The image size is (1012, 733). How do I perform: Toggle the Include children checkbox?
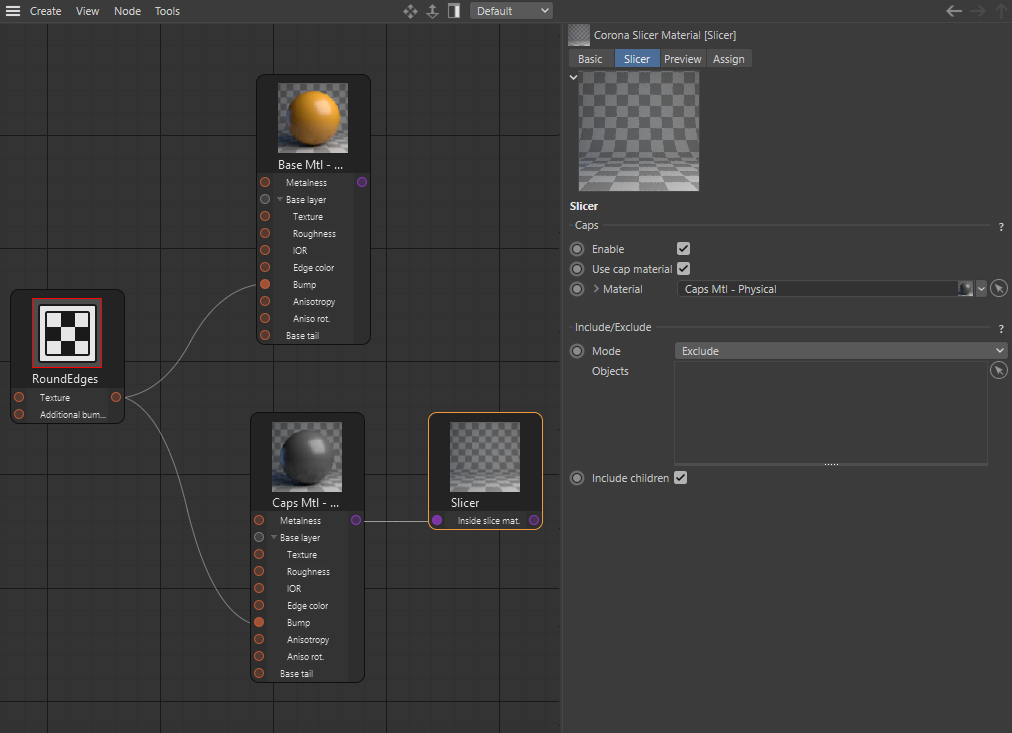(680, 477)
